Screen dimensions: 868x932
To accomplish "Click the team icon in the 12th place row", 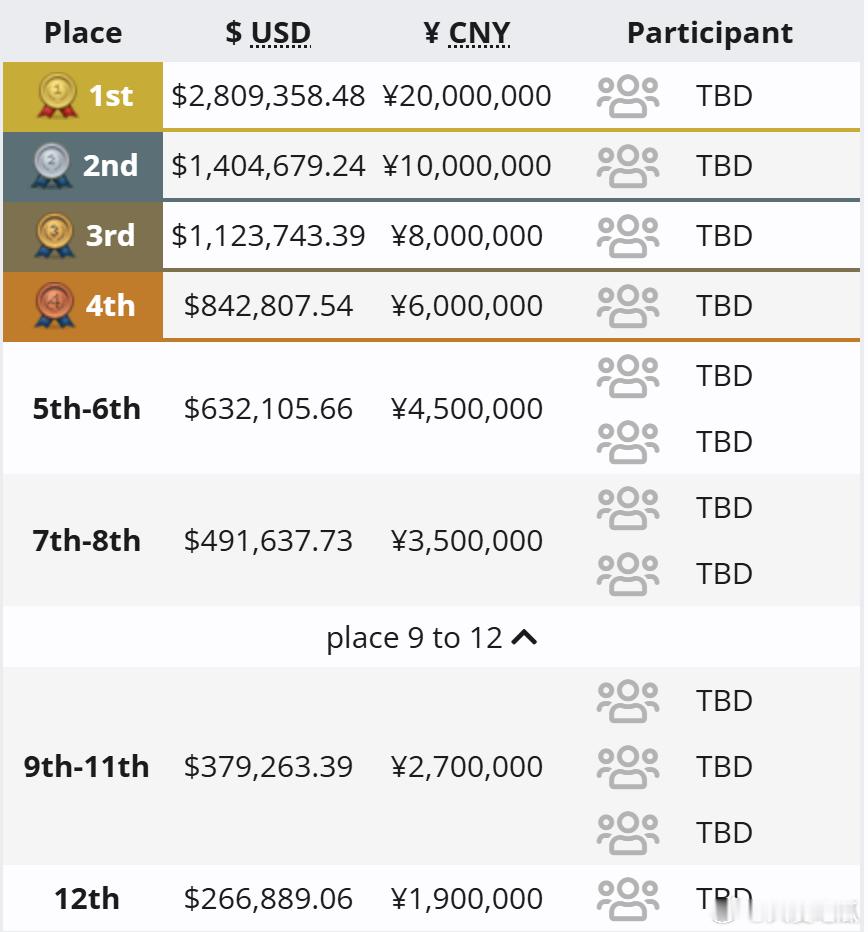I will (628, 899).
